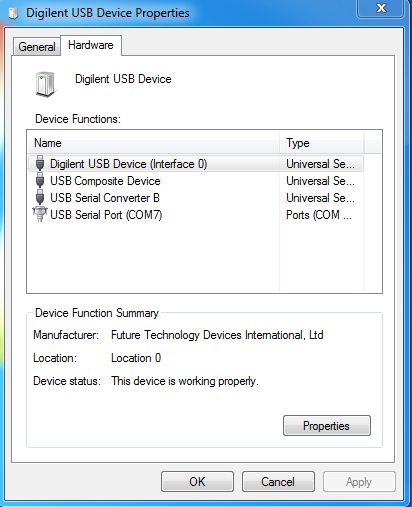Click the title bar device icon

(x=13, y=13)
